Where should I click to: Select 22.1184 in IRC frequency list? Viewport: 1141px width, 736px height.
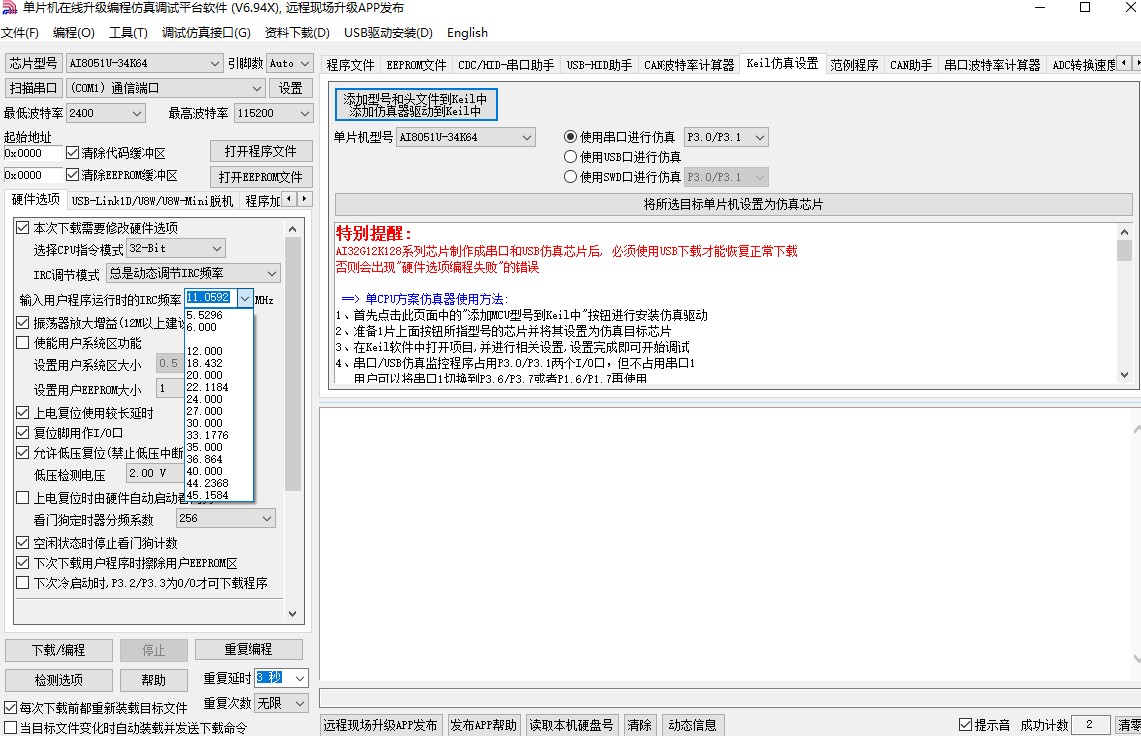point(218,387)
